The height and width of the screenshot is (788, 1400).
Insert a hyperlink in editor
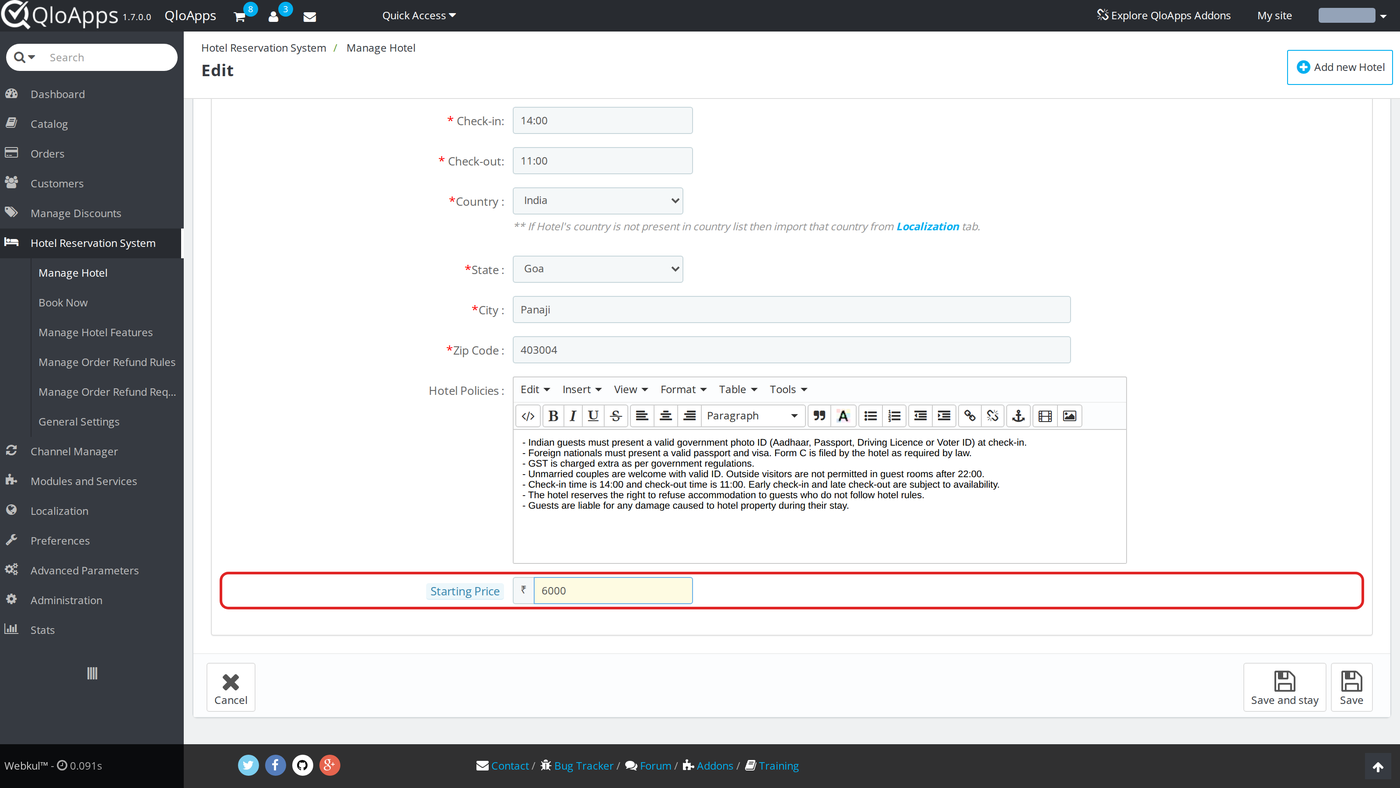pos(969,416)
